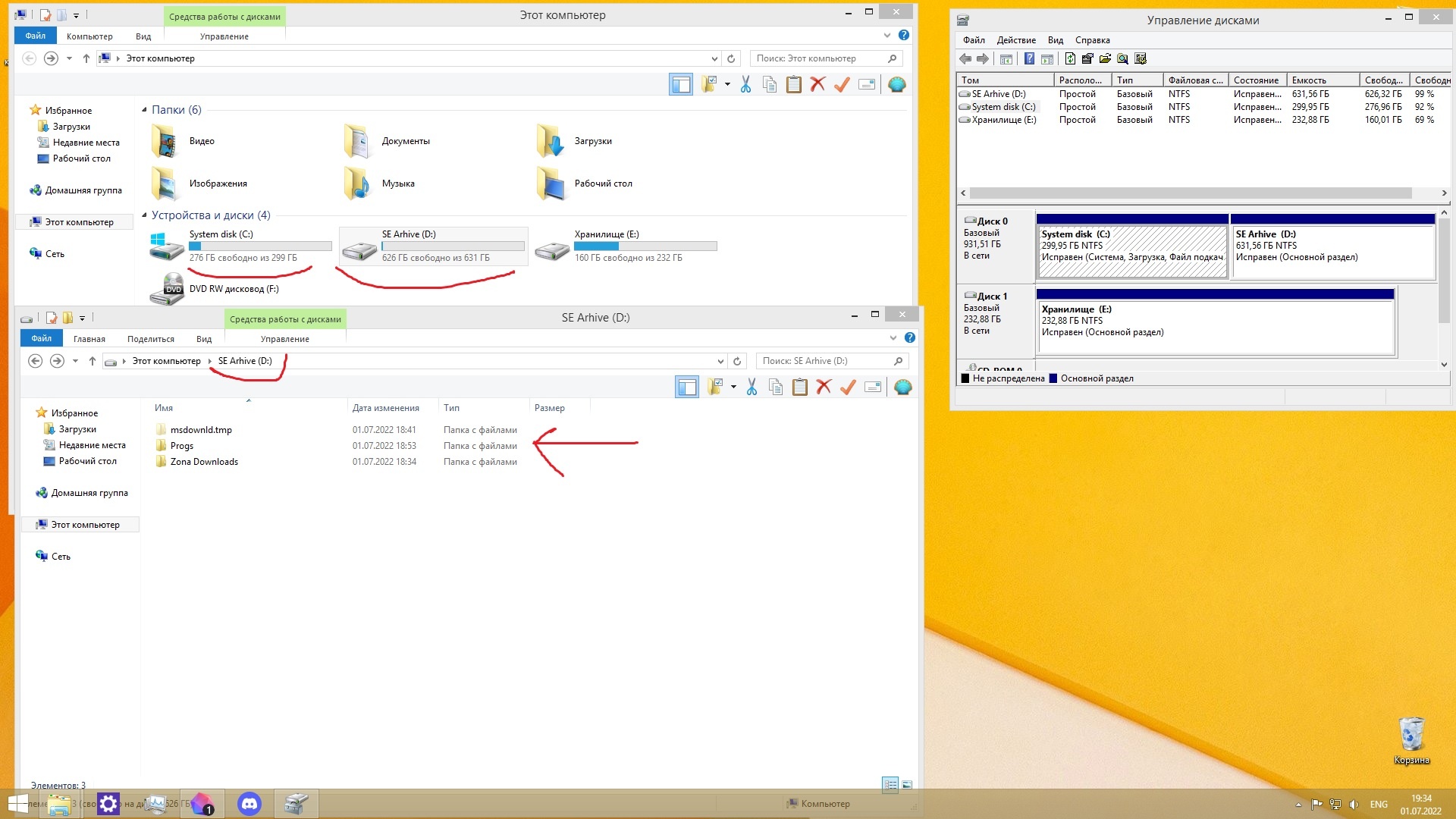This screenshot has height=819, width=1456.
Task: Open the Поделиться ribbon tab
Action: click(x=150, y=339)
